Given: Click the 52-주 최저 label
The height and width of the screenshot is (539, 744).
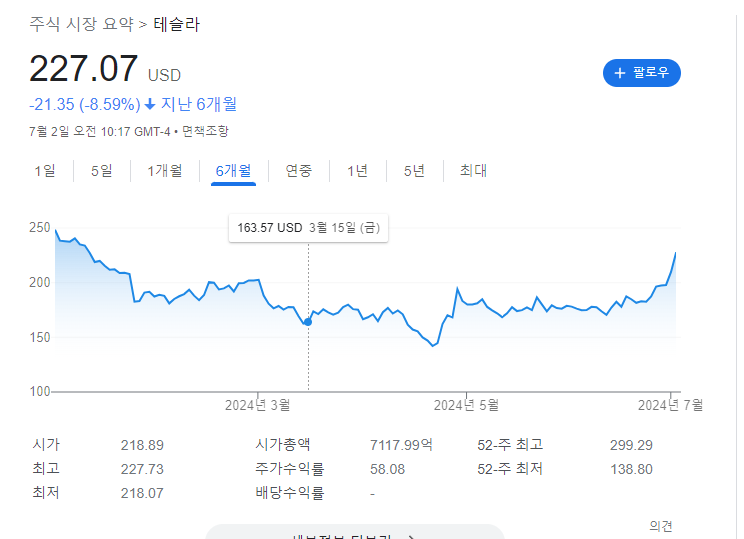Looking at the screenshot, I should click(x=510, y=469).
